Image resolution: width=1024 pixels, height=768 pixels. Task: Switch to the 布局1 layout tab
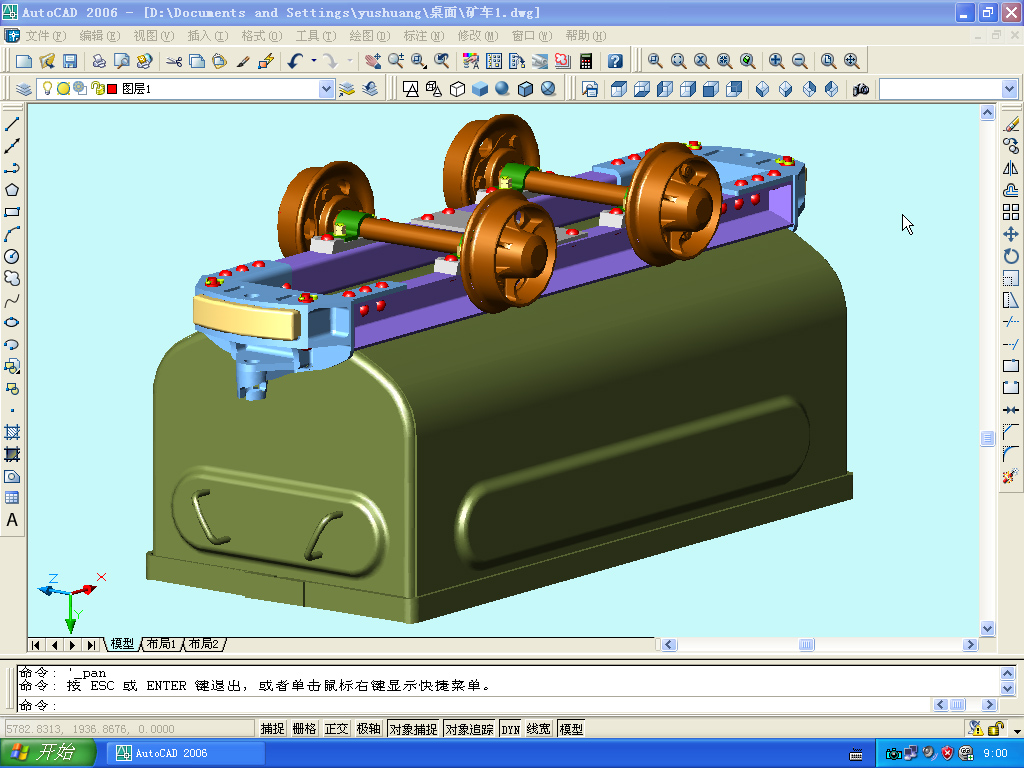tap(161, 644)
